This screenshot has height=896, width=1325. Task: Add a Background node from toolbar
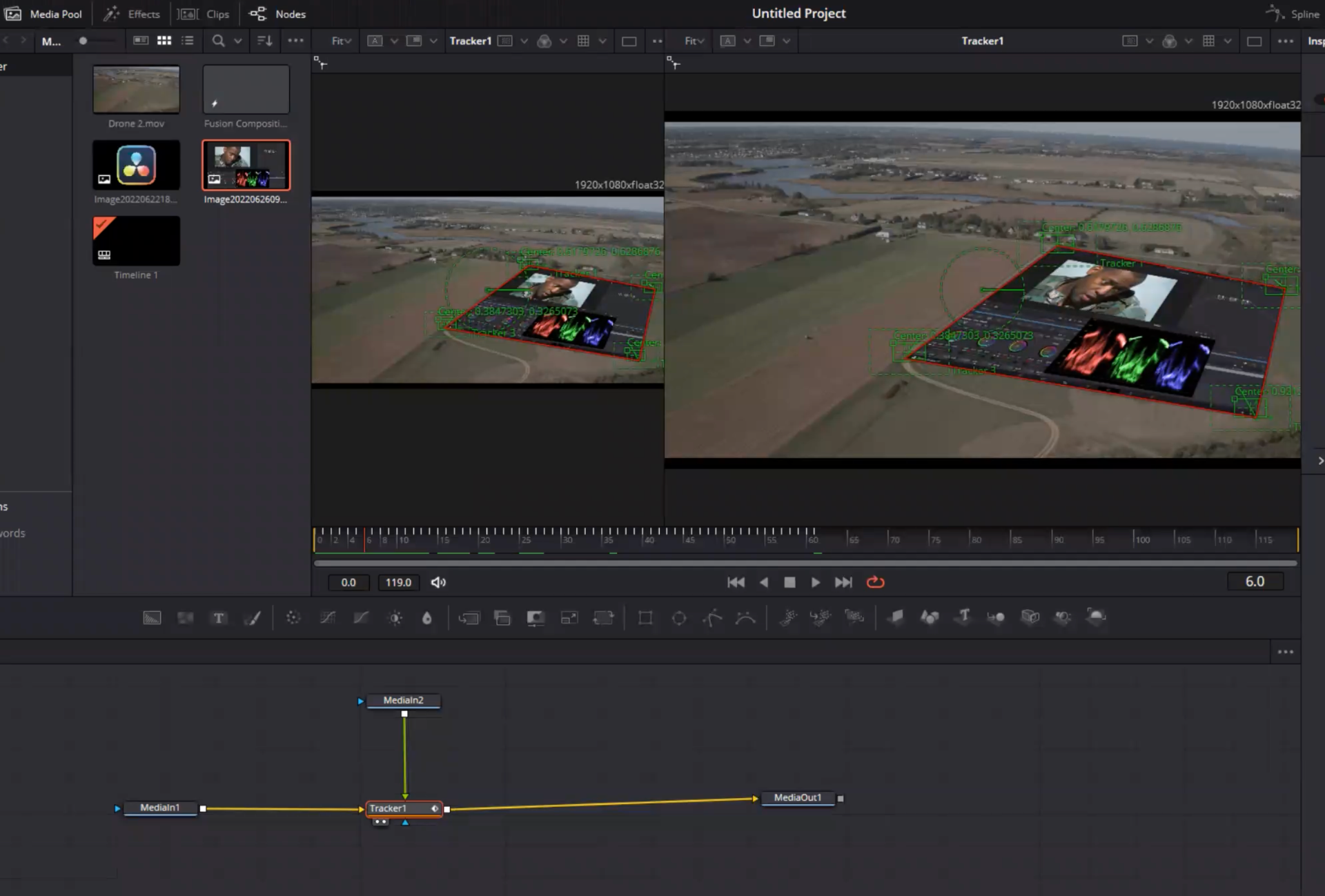point(152,618)
